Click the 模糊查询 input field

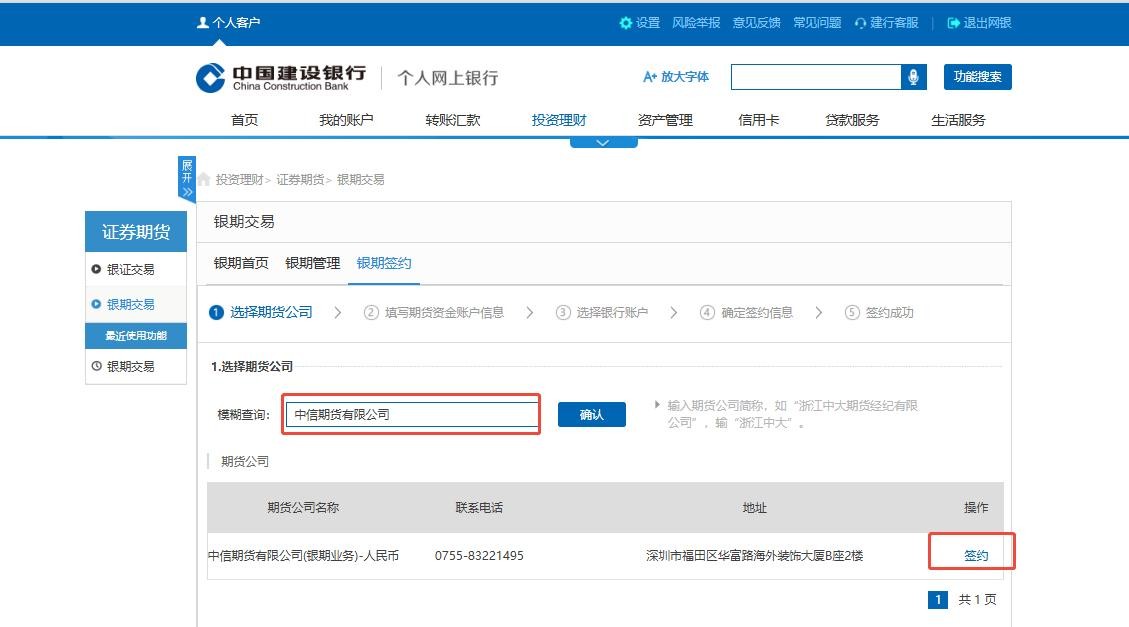coord(412,415)
